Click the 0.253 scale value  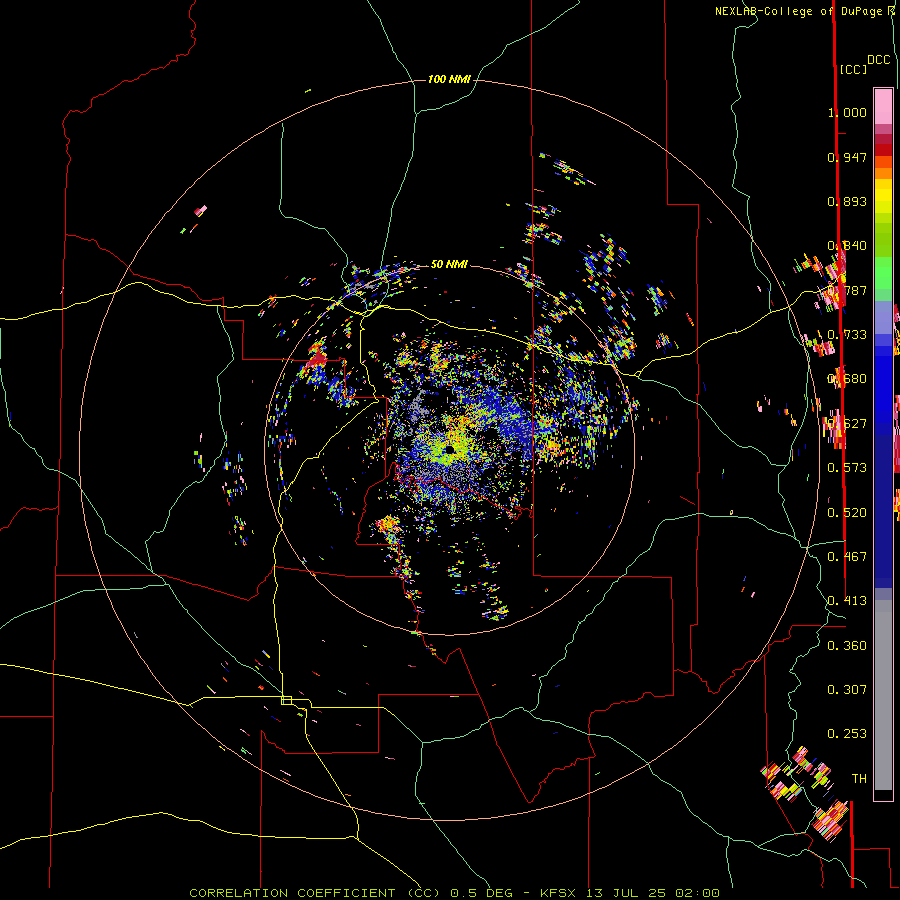(847, 734)
